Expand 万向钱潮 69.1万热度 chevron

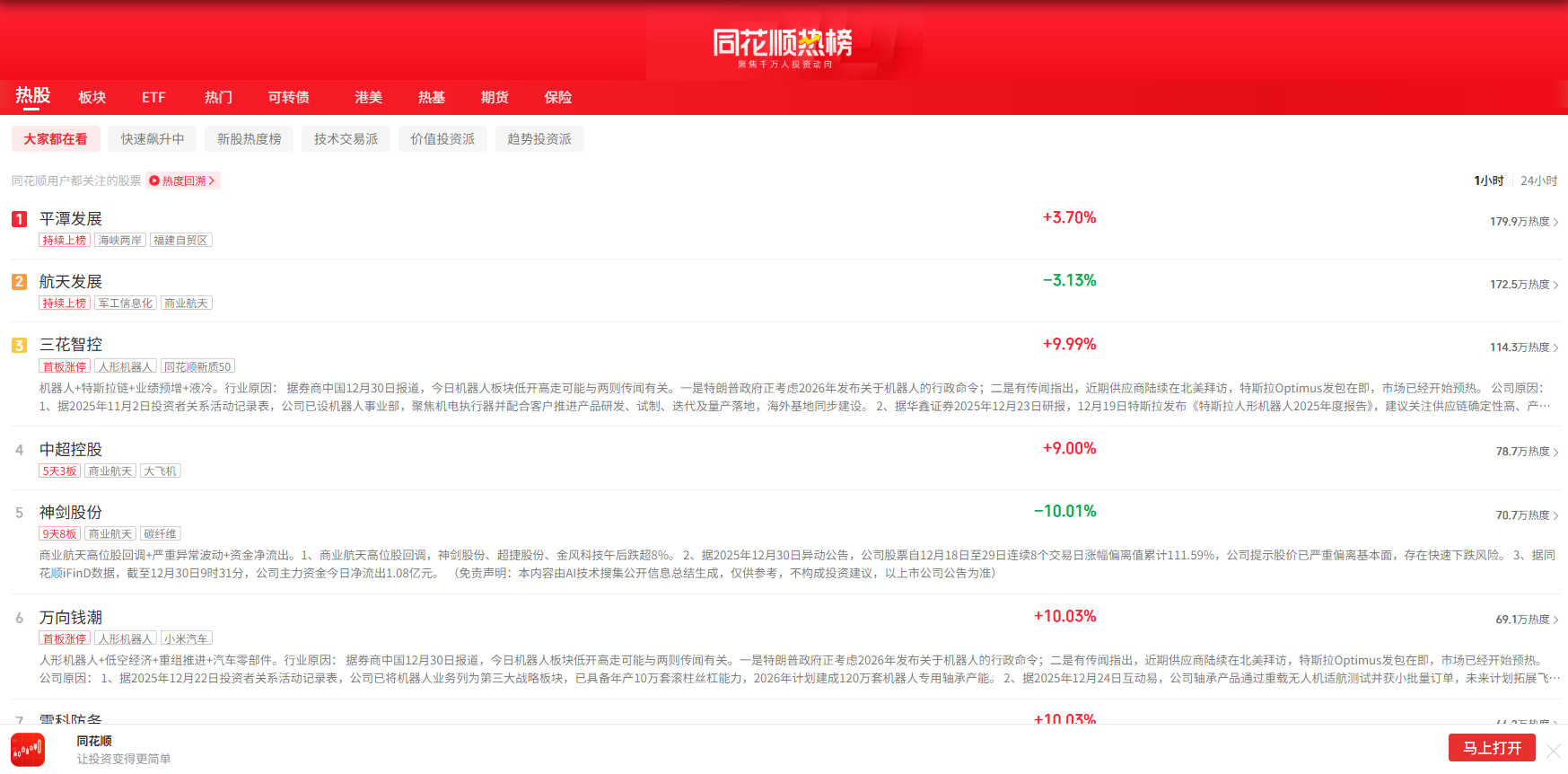1555,620
